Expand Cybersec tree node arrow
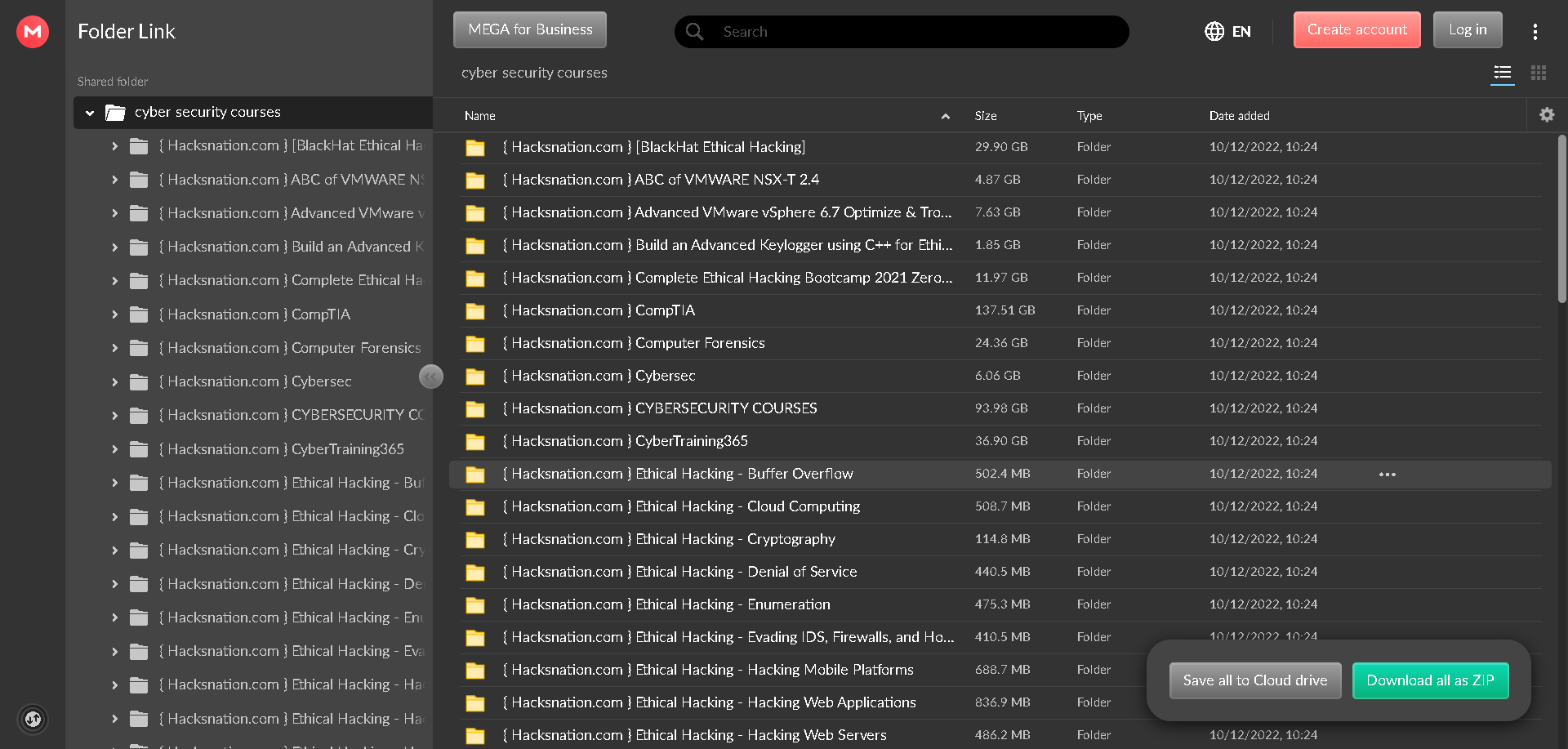Image resolution: width=1568 pixels, height=749 pixels. click(114, 381)
